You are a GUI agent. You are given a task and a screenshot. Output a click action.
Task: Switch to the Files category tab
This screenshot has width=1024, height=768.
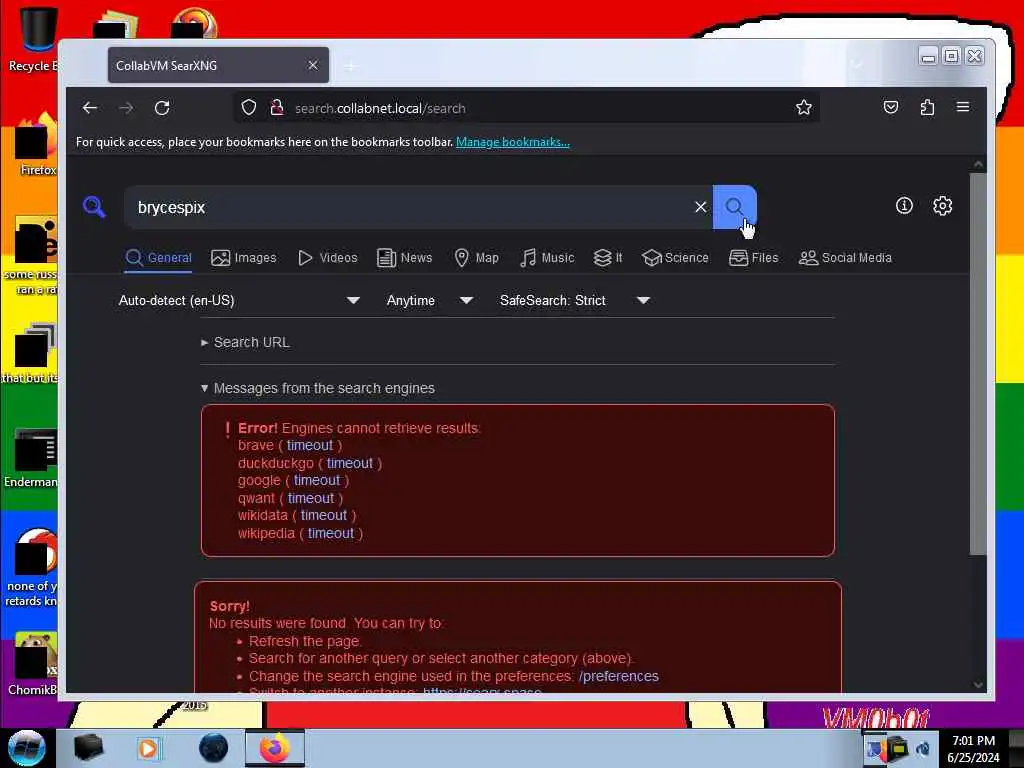click(754, 258)
